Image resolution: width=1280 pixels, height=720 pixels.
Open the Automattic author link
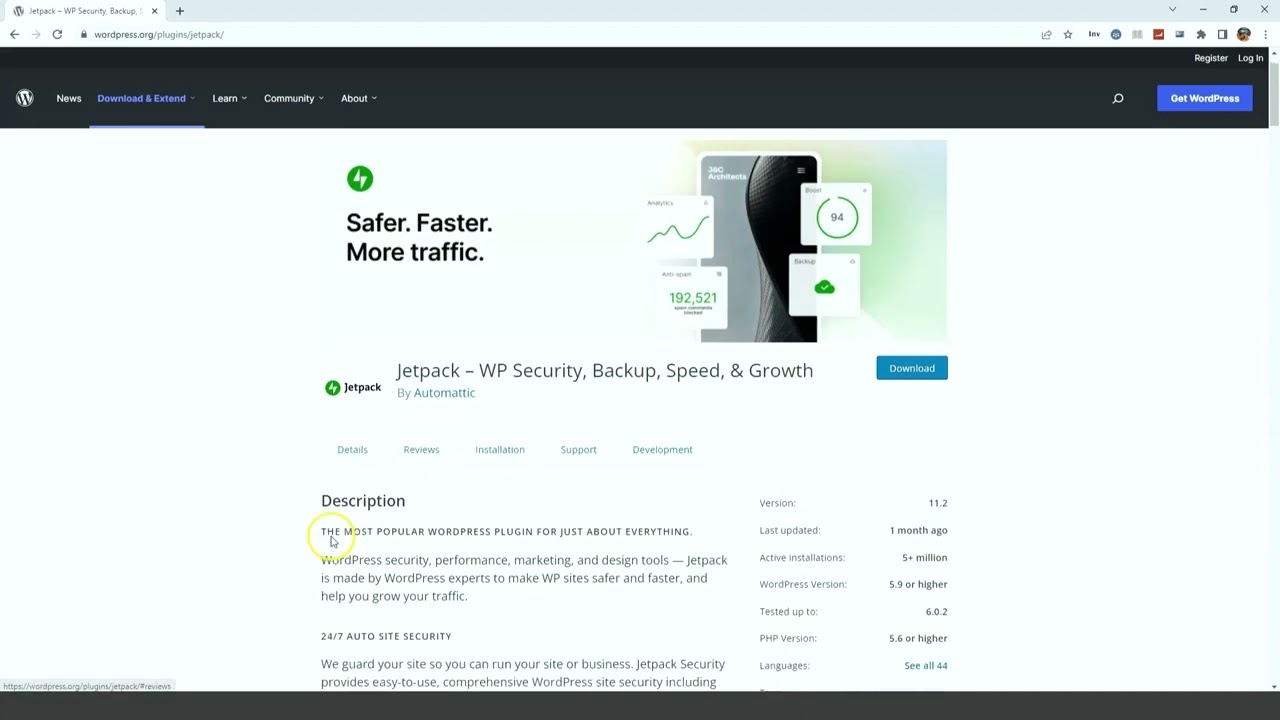[444, 393]
